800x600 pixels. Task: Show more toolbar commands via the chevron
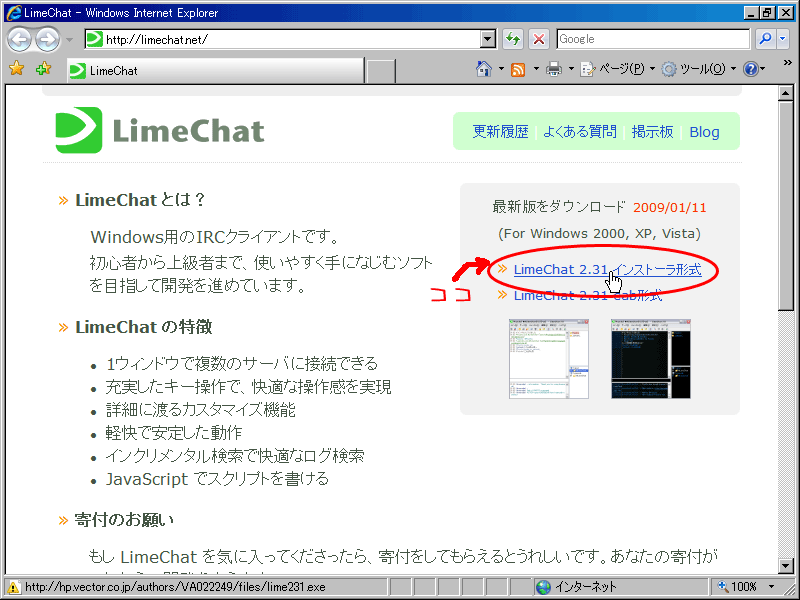[788, 62]
